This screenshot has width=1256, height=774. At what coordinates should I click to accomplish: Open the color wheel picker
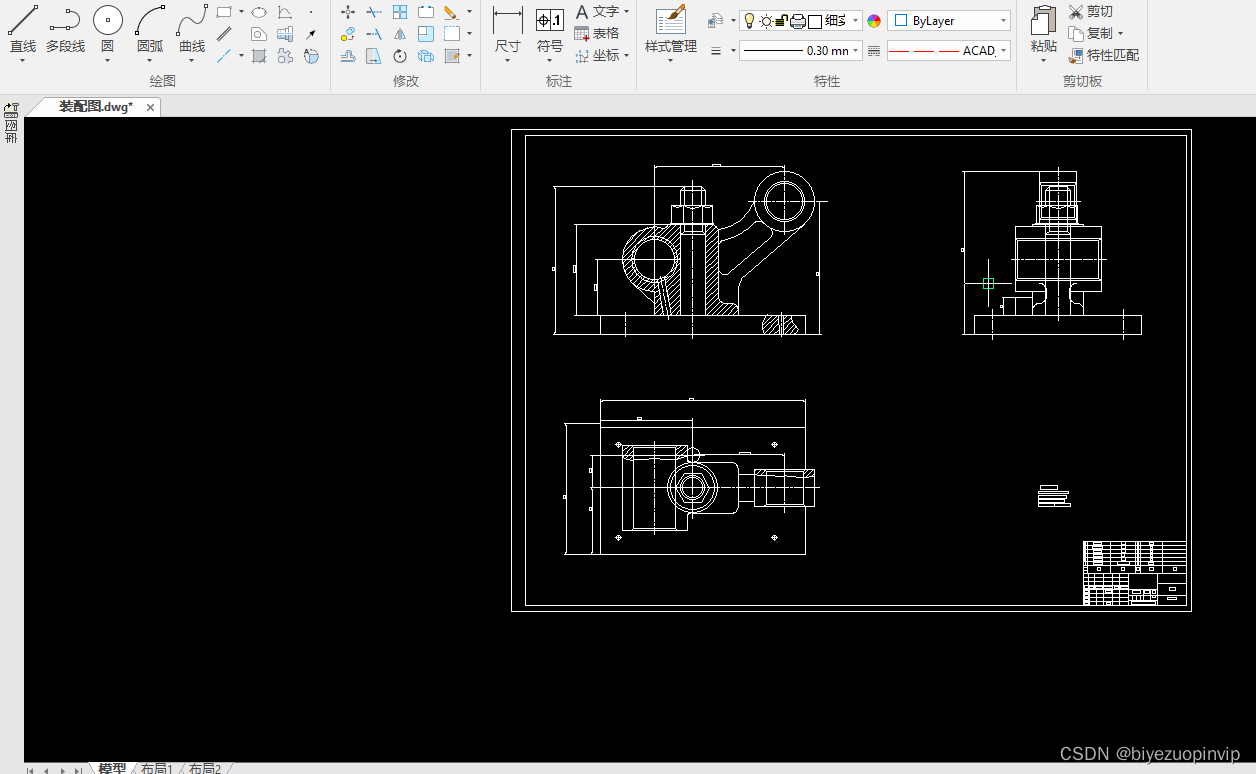pyautogui.click(x=874, y=21)
